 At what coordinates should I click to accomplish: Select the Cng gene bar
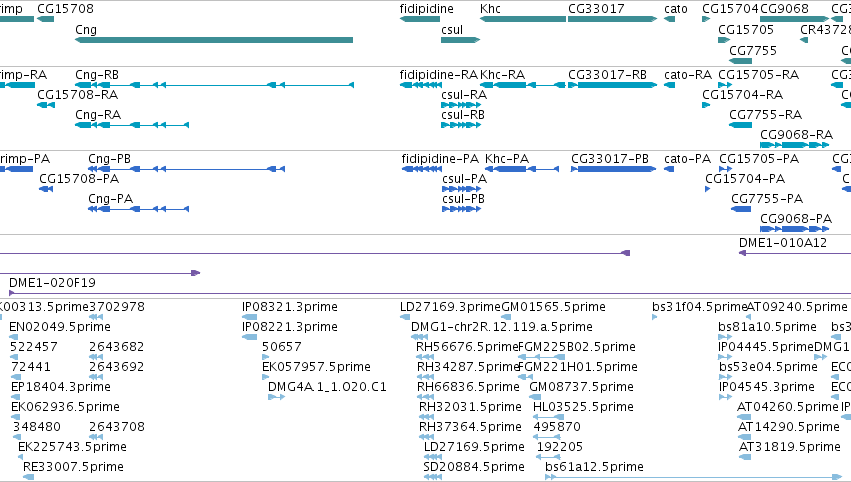point(214,40)
